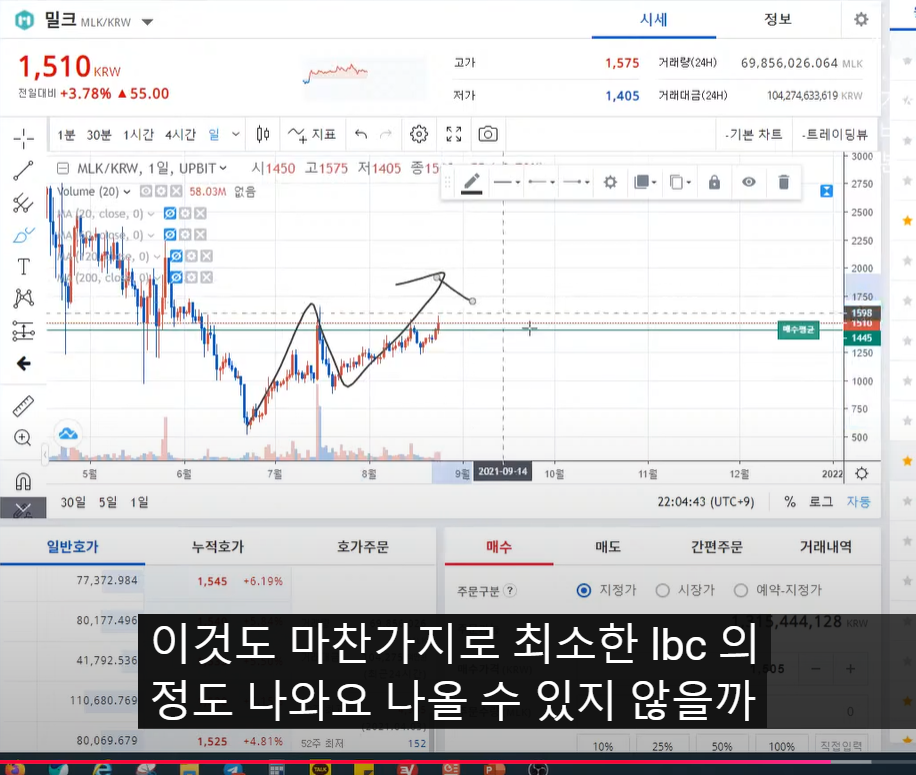The width and height of the screenshot is (916, 775).
Task: Expand the Volume (20) indicator chevron
Action: 126,192
